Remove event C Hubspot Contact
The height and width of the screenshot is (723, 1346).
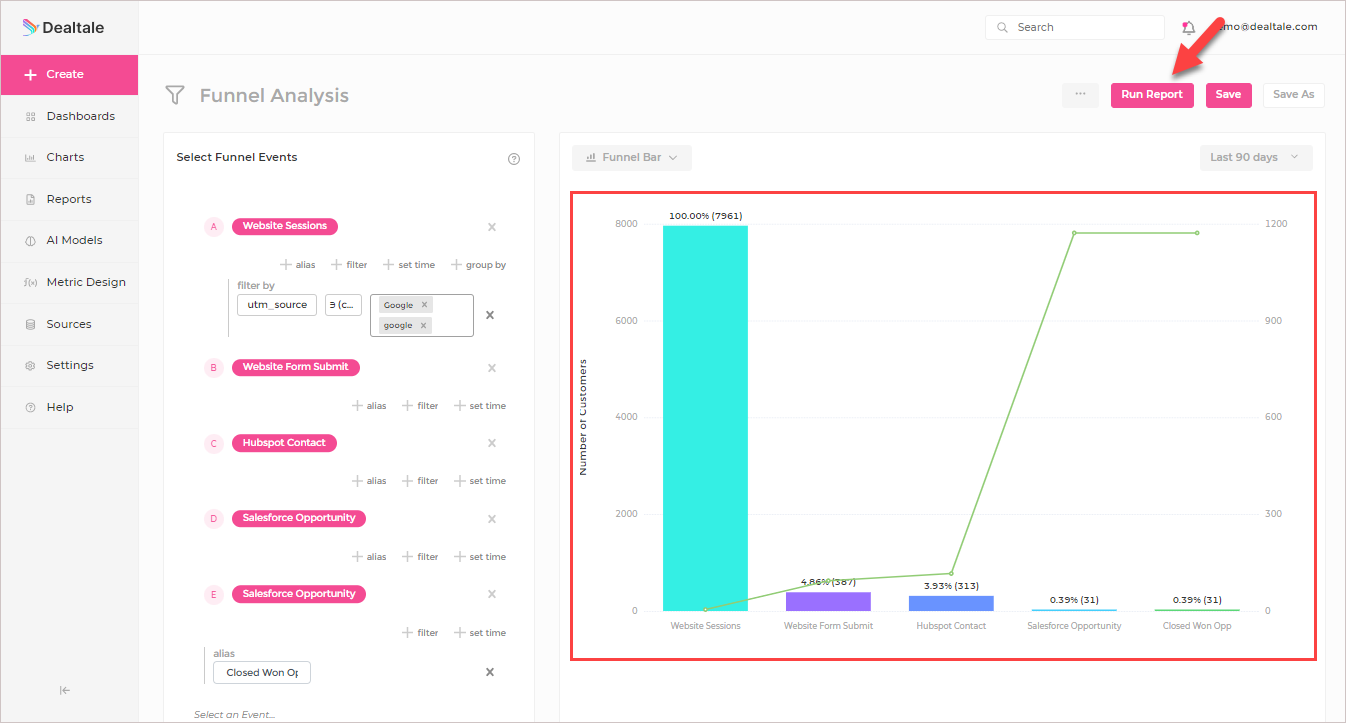(492, 443)
